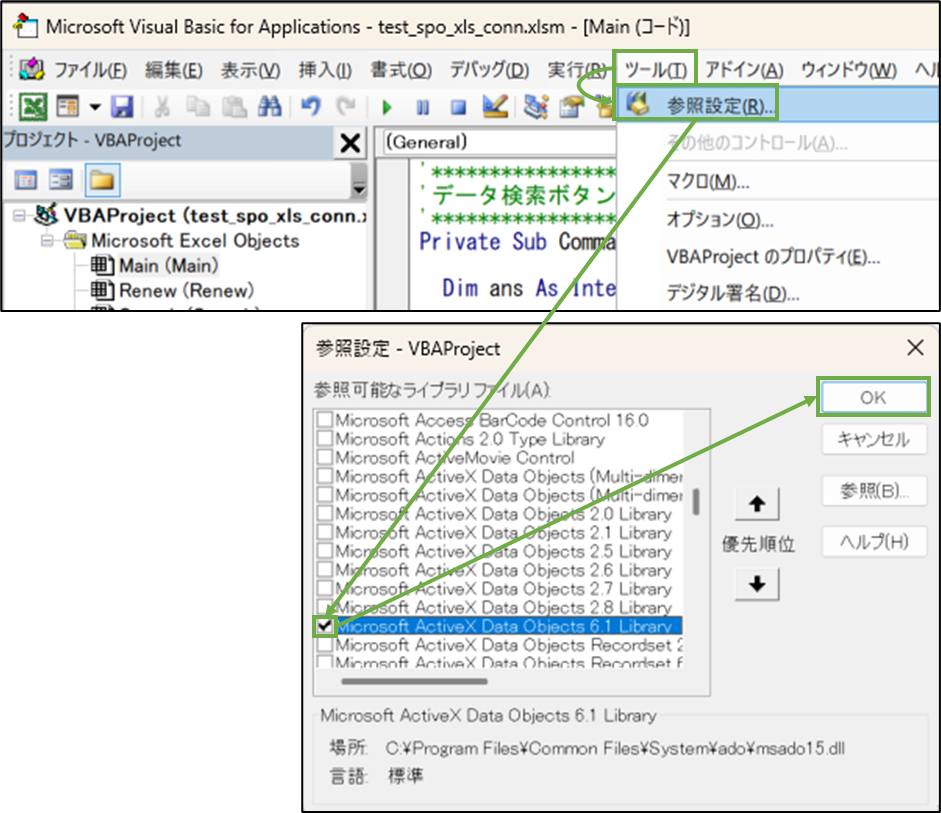
Task: Confirm references with the OK button
Action: (x=873, y=396)
